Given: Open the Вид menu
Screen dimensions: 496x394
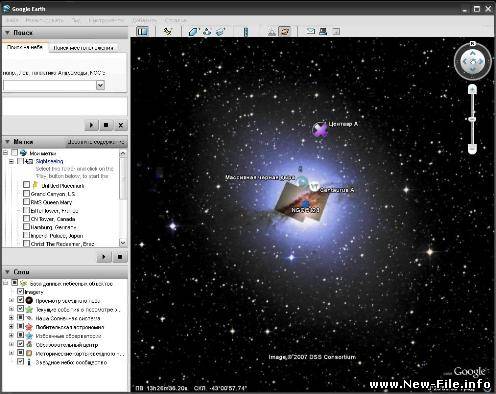Looking at the screenshot, I should (x=76, y=20).
